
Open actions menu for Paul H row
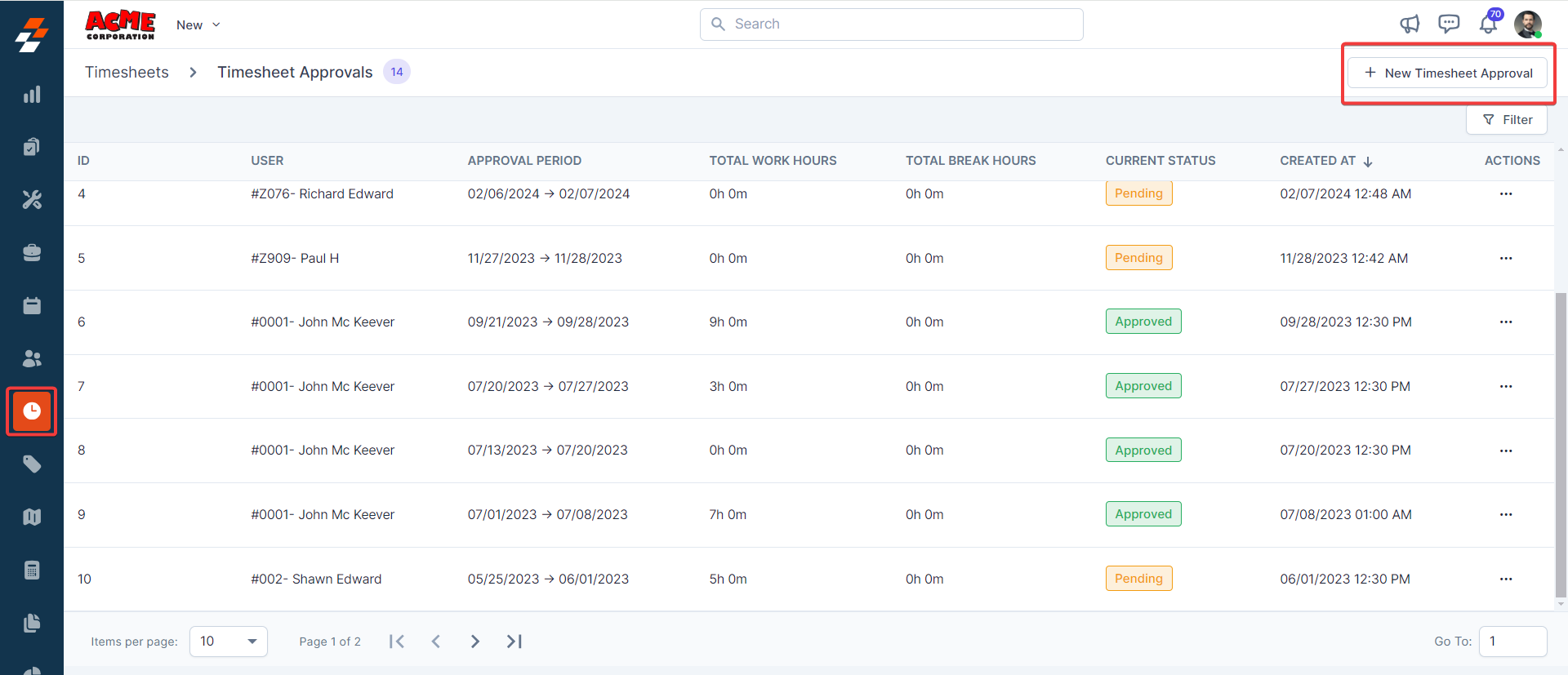tap(1506, 258)
